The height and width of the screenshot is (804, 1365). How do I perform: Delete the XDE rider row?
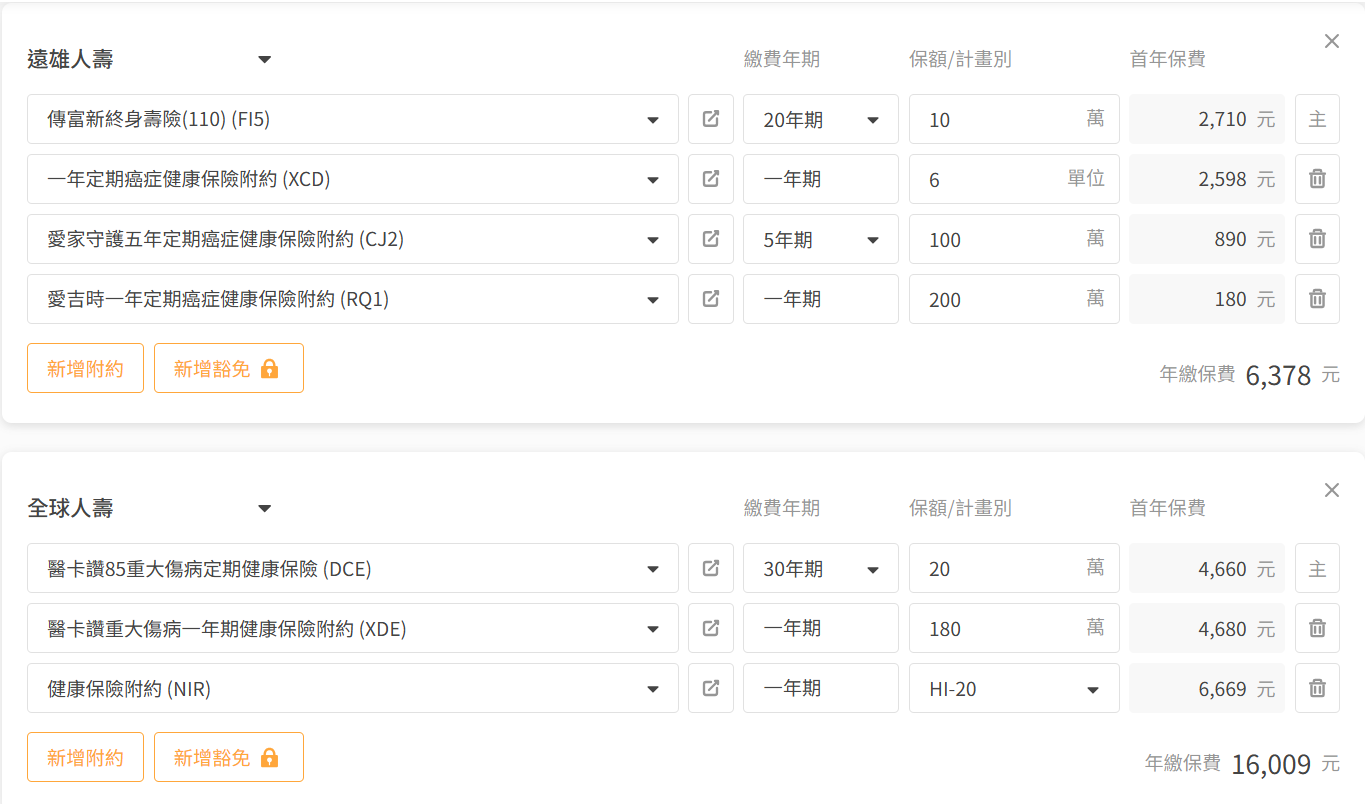1317,628
